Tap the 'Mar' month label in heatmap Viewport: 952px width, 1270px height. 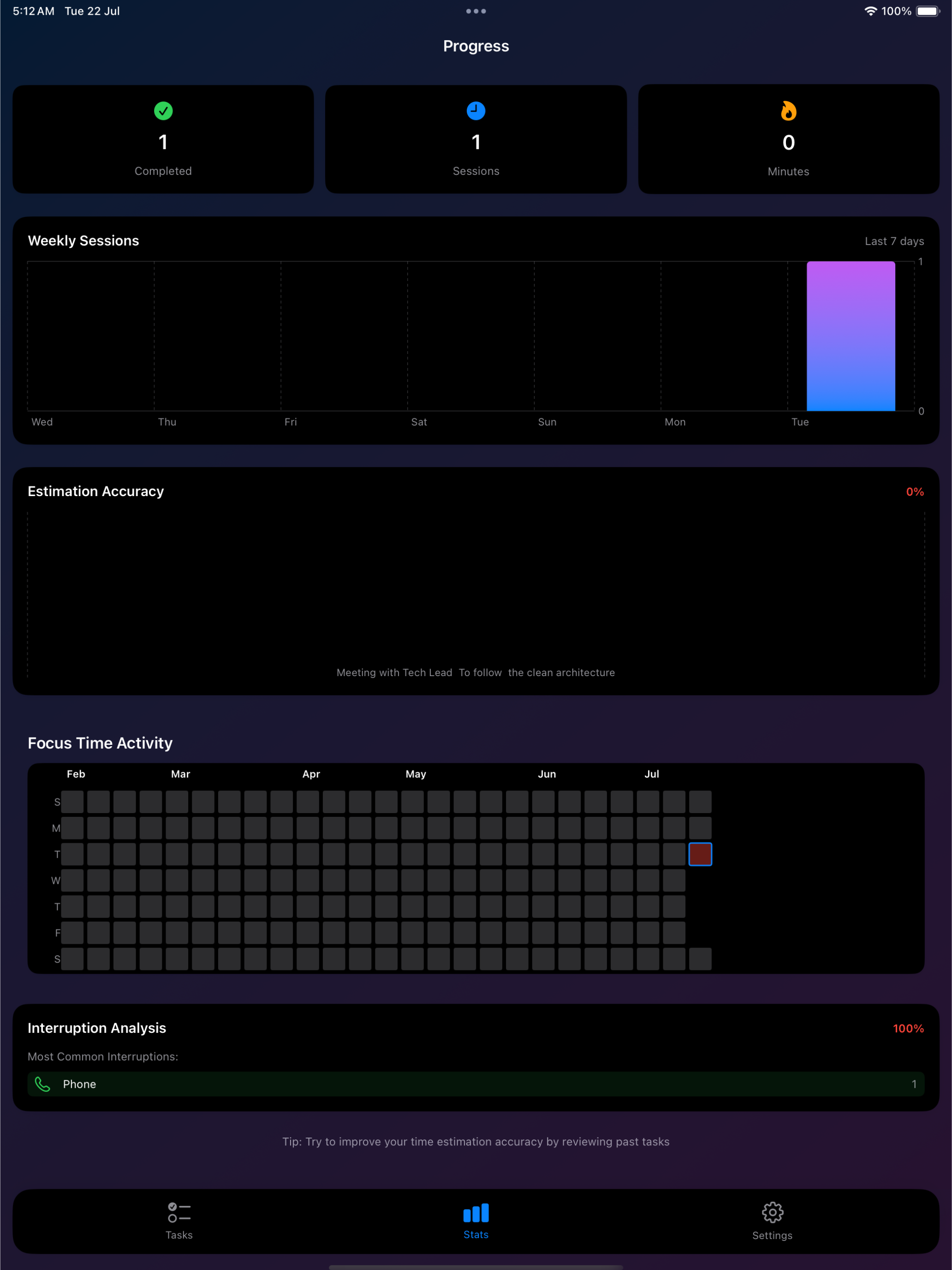[x=180, y=774]
